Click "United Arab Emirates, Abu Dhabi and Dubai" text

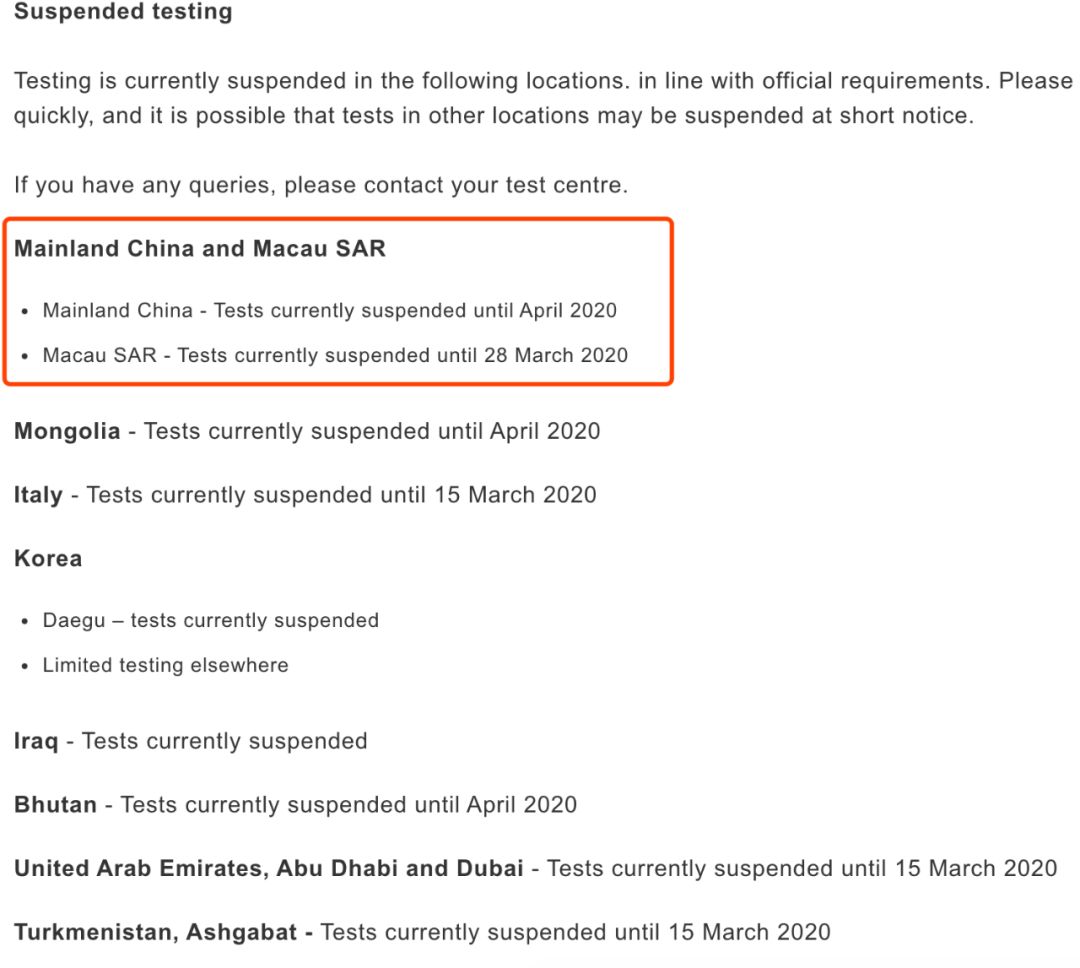[269, 868]
